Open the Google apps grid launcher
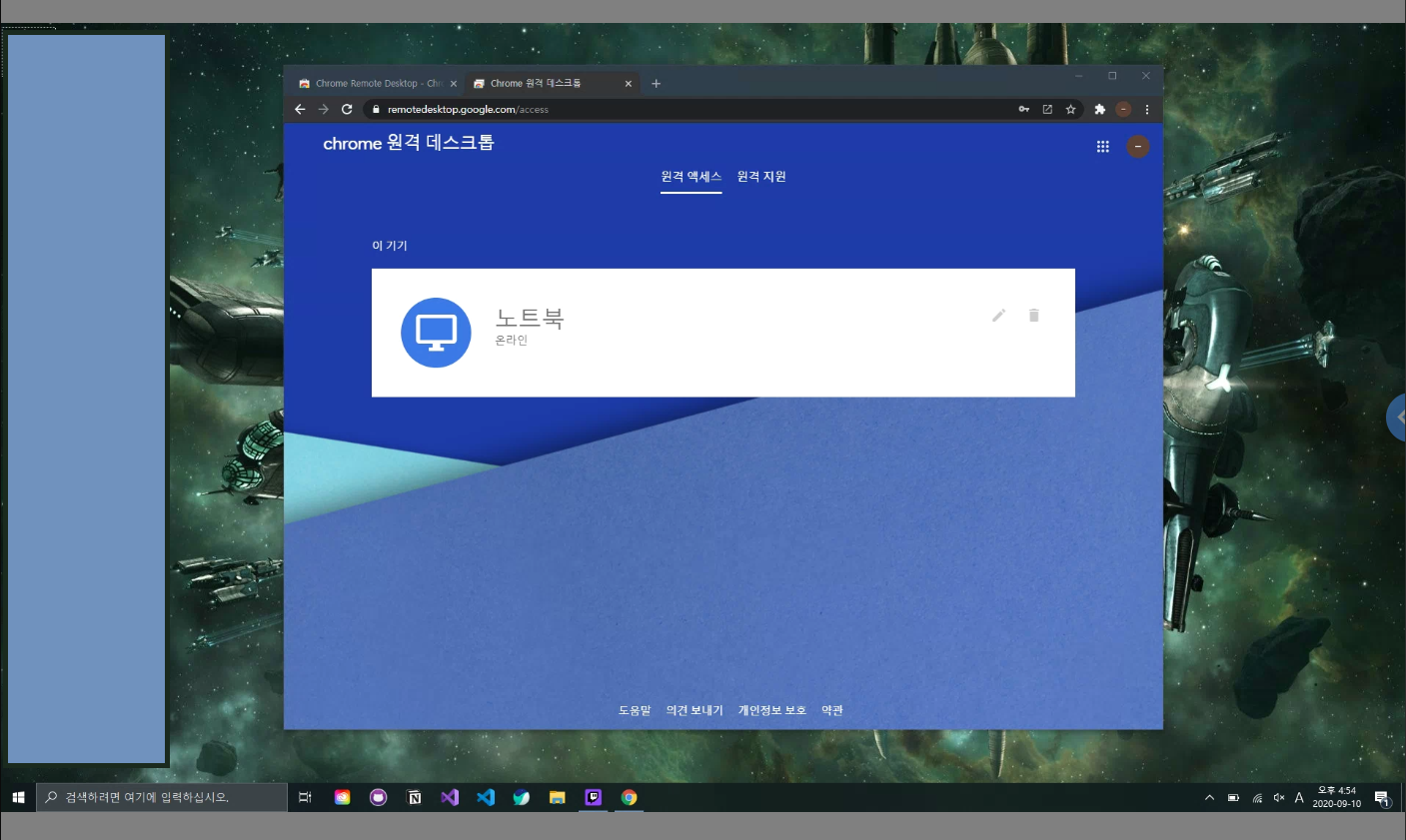Viewport: 1406px width, 840px height. click(1102, 146)
